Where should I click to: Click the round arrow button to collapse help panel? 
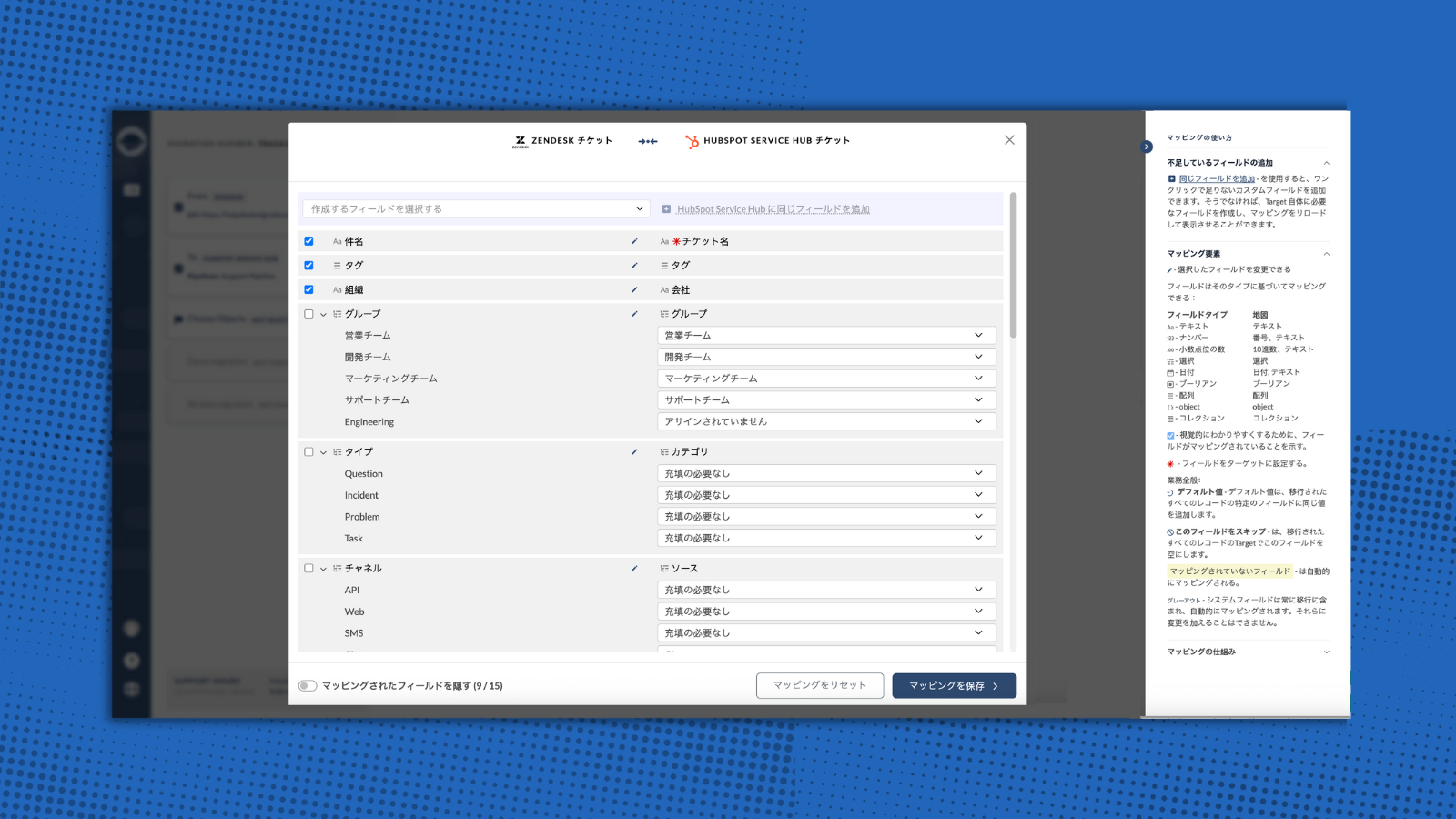1147,147
